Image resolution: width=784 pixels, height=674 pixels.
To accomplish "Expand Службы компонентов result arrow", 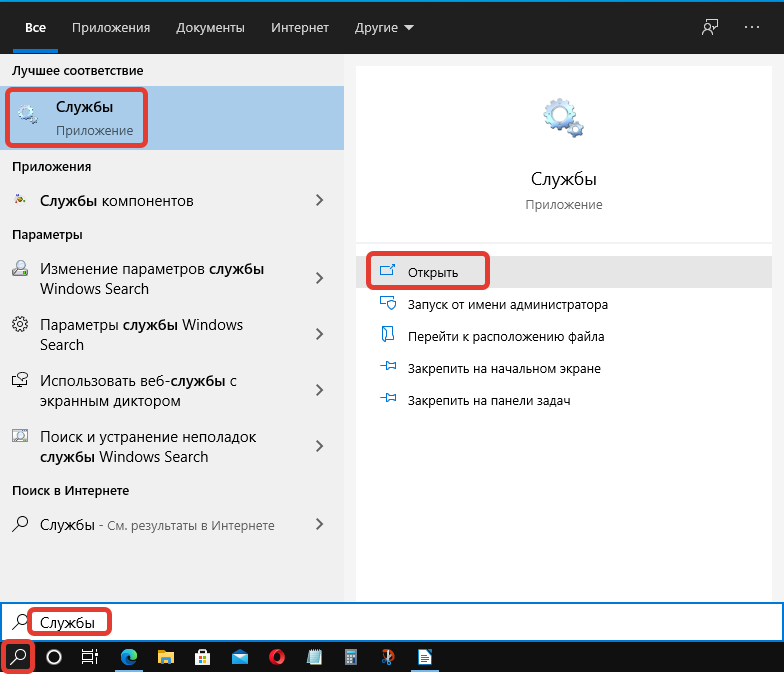I will [x=320, y=200].
